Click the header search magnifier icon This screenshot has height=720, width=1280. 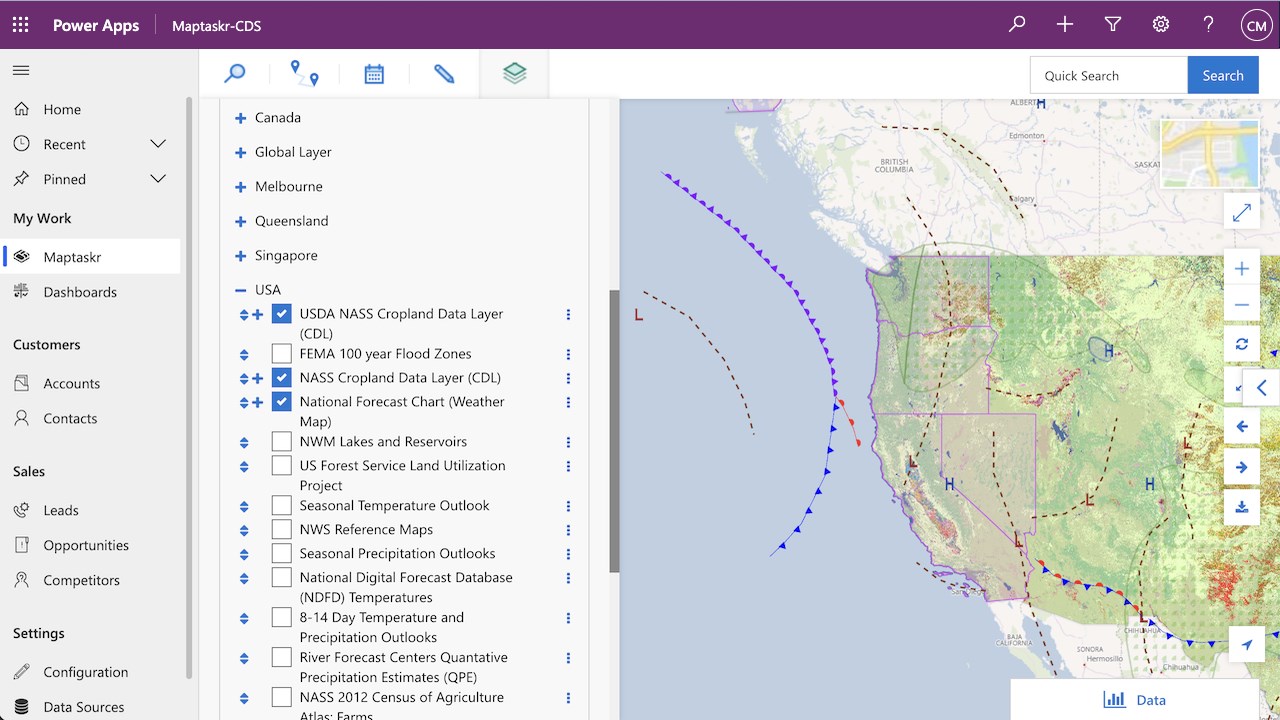pyautogui.click(x=1017, y=24)
